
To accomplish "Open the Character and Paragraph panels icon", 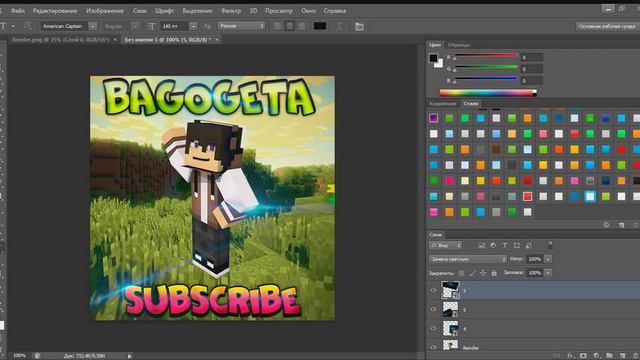I will [359, 27].
